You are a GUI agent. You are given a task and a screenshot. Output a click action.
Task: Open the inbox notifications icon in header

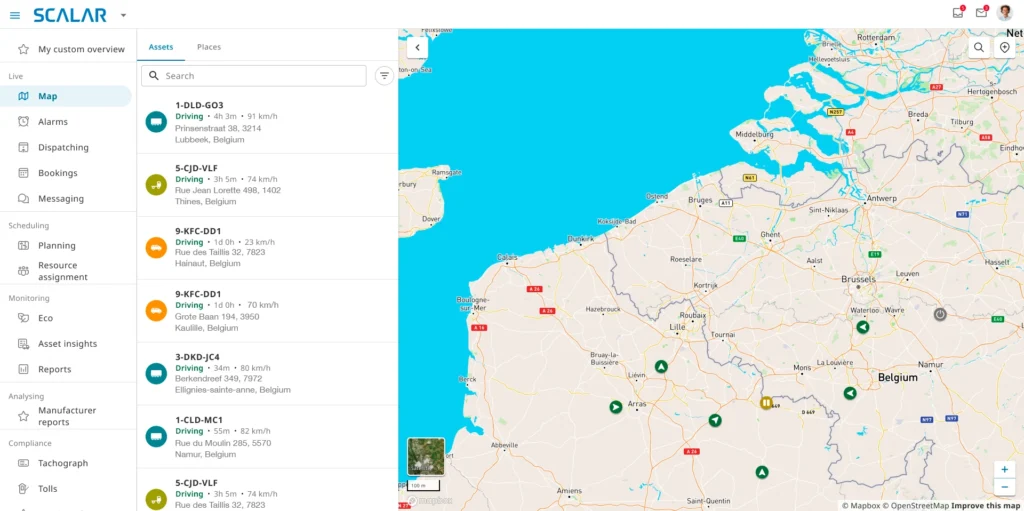tap(957, 13)
